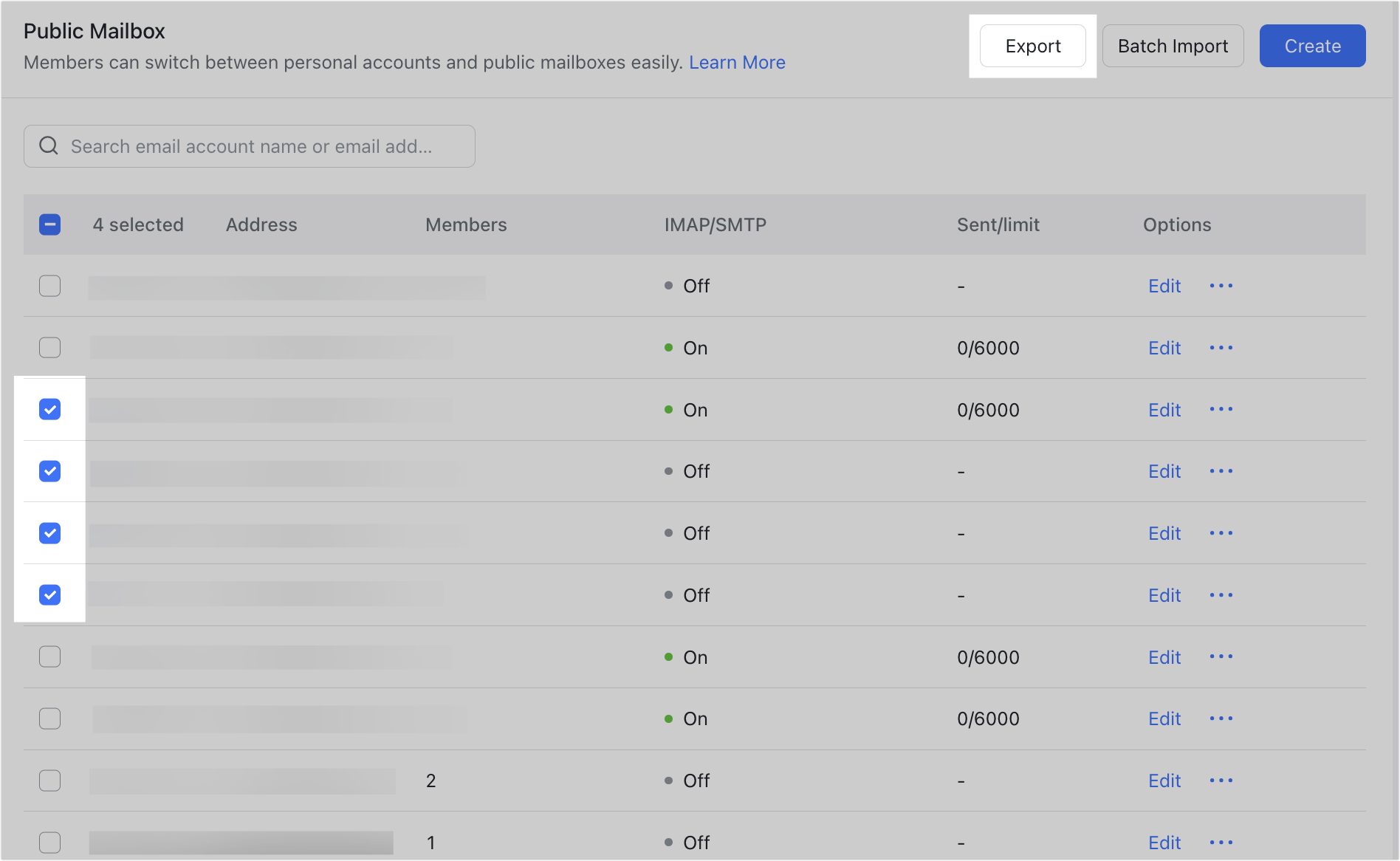
Task: Open more options for the first checked row
Action: (1221, 409)
